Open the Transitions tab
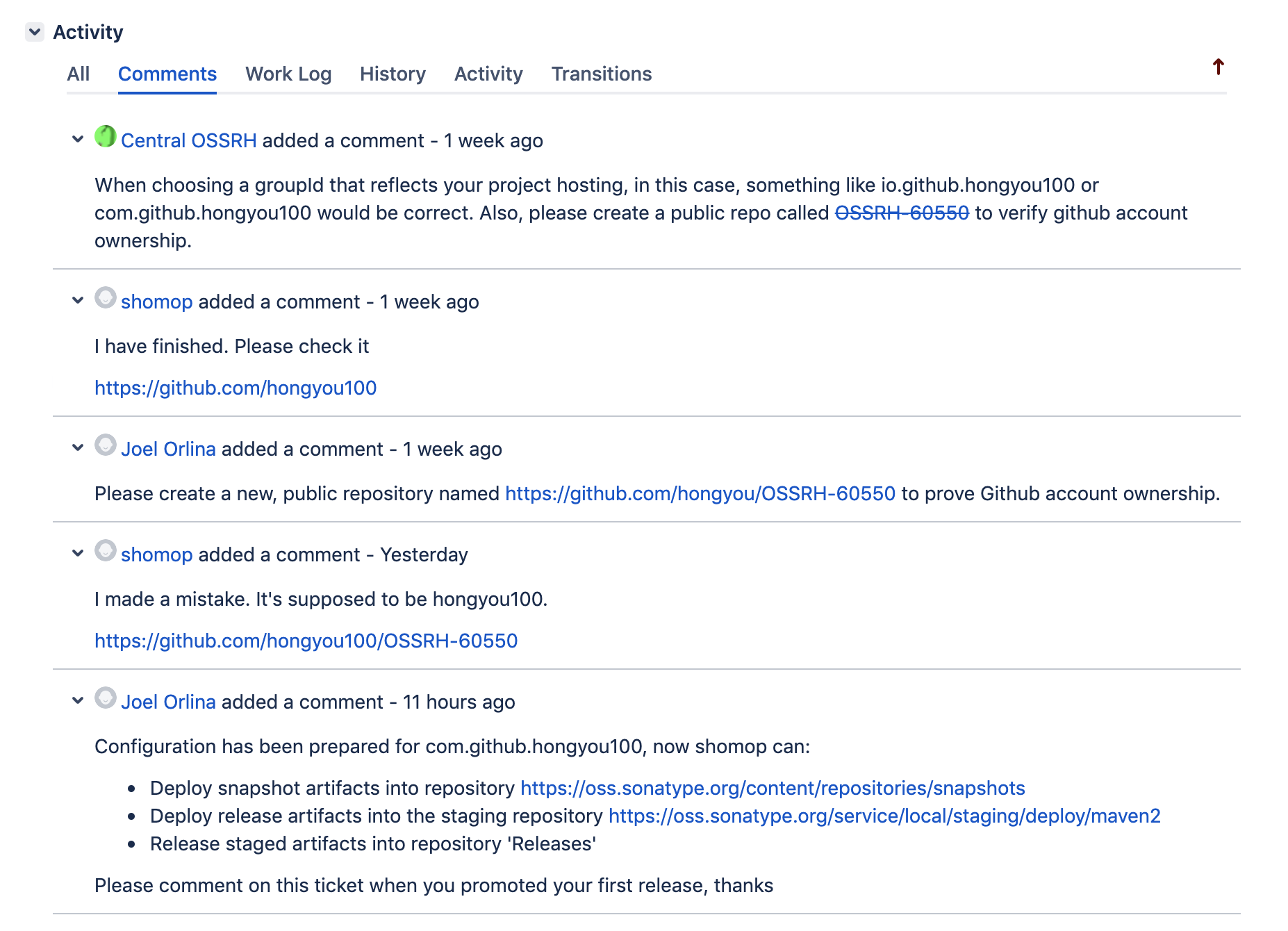This screenshot has width=1288, height=931. [x=602, y=74]
